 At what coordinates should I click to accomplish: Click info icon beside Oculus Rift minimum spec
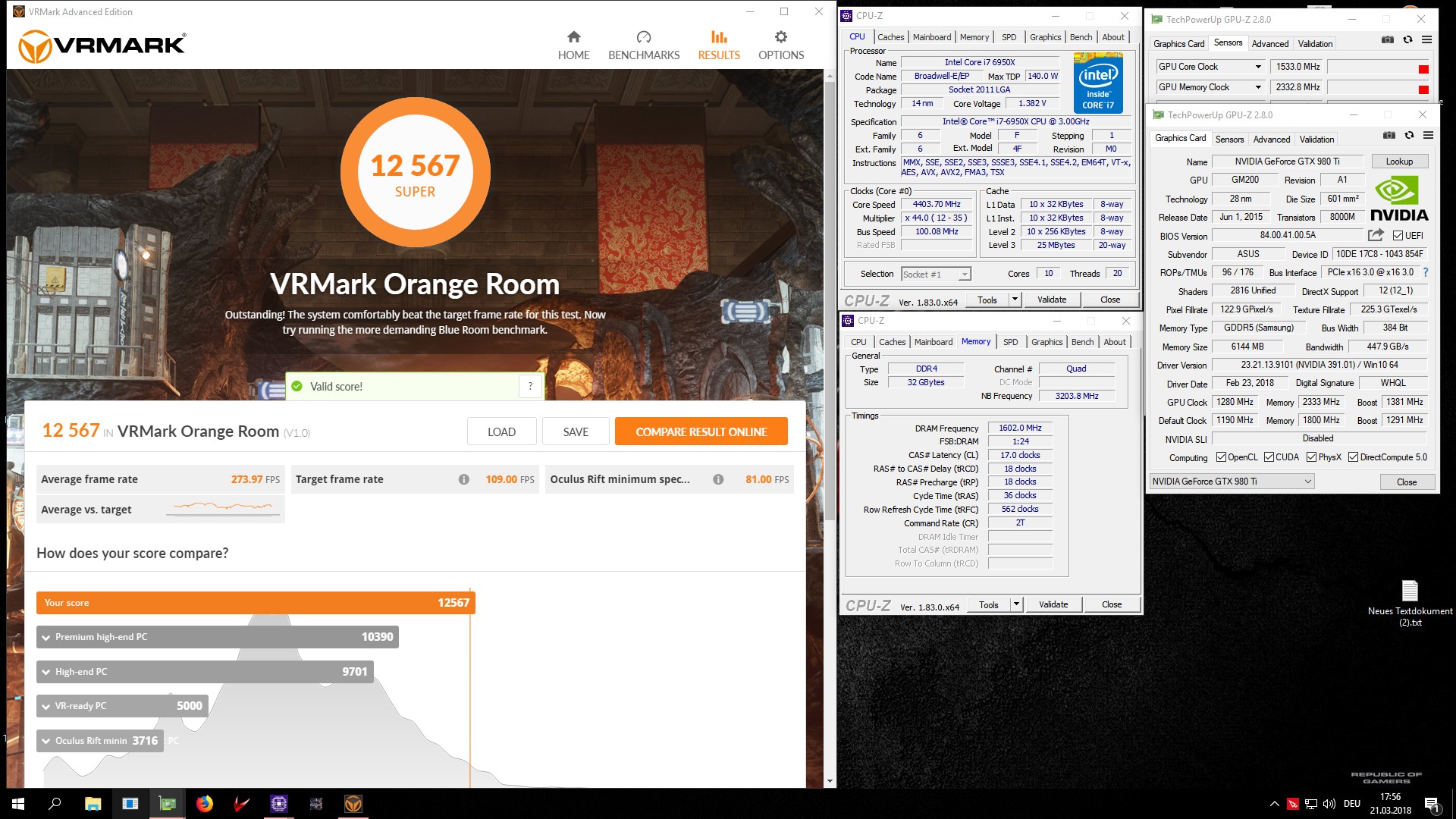coord(718,479)
